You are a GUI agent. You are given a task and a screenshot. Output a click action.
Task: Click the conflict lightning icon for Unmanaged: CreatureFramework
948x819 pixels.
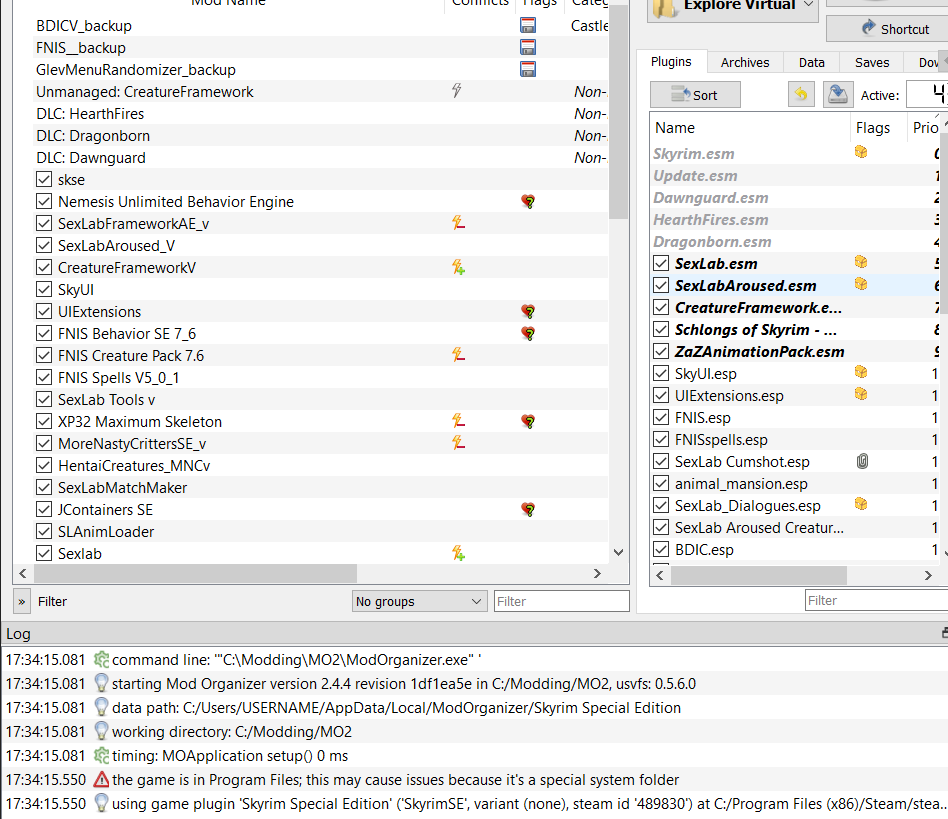click(x=456, y=91)
